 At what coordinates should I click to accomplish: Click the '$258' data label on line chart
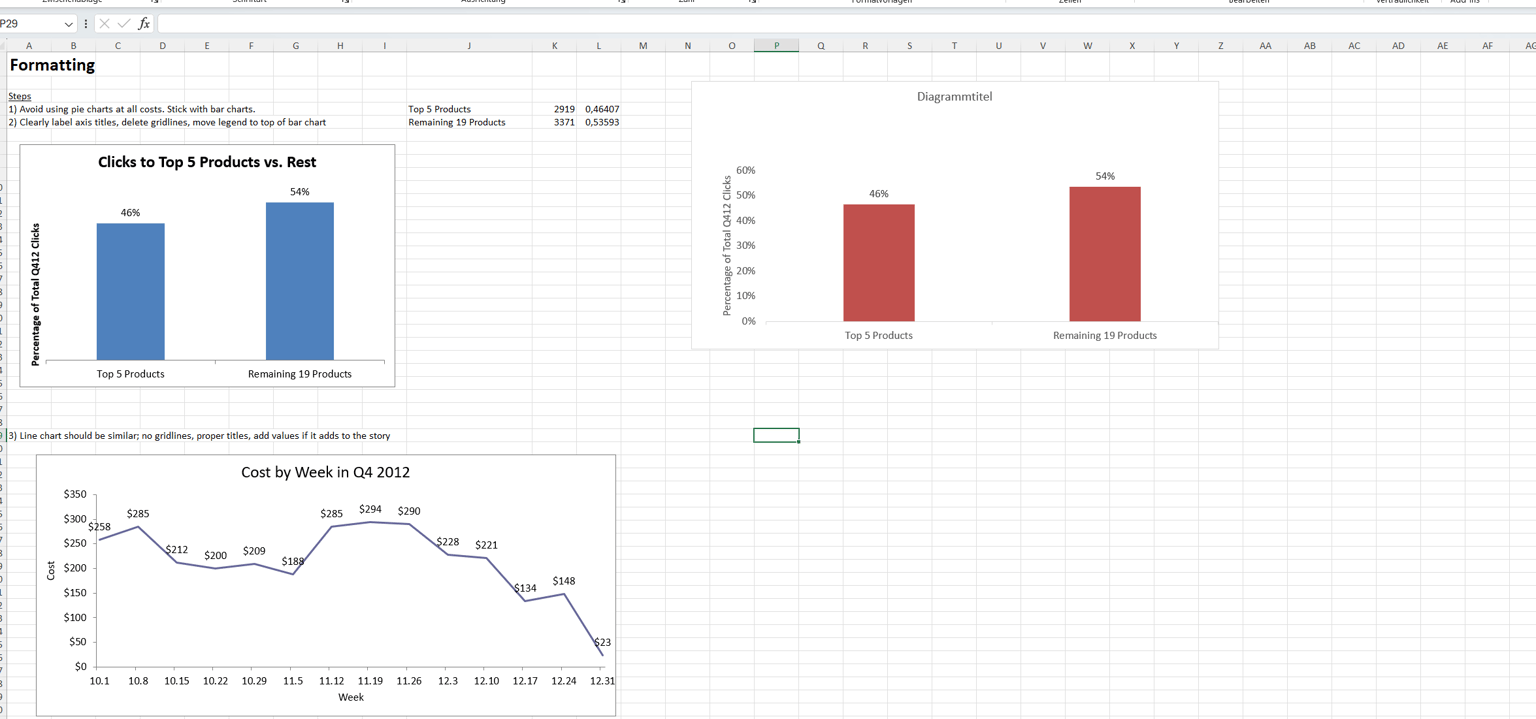click(99, 526)
